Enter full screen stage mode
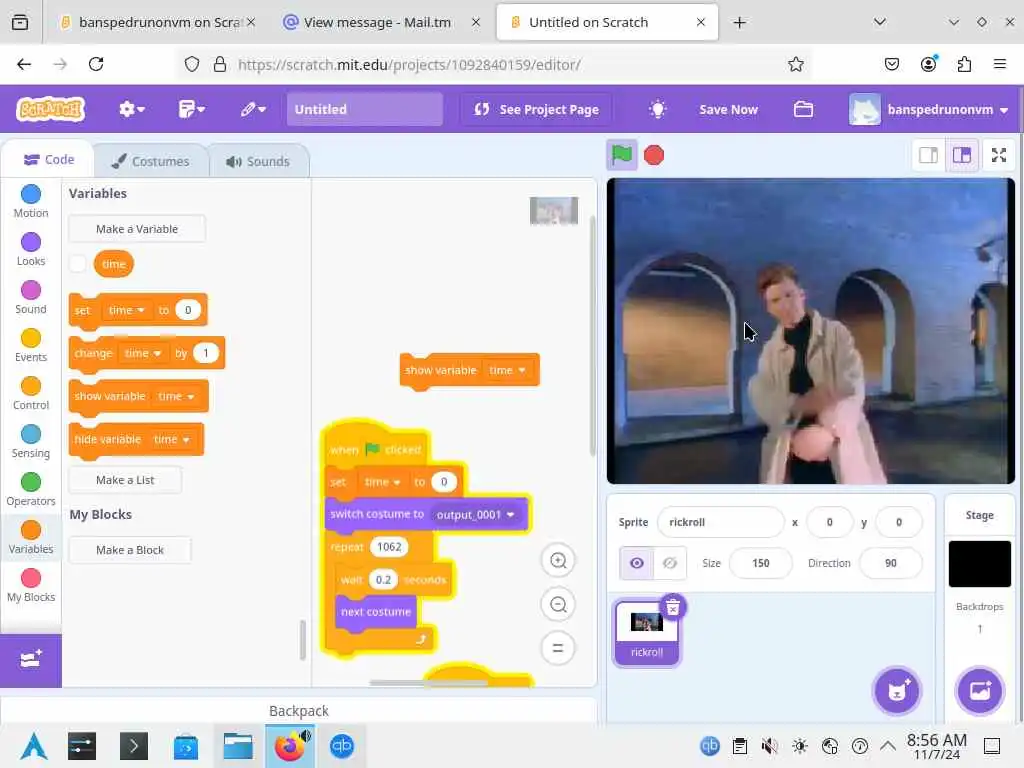 pyautogui.click(x=999, y=155)
